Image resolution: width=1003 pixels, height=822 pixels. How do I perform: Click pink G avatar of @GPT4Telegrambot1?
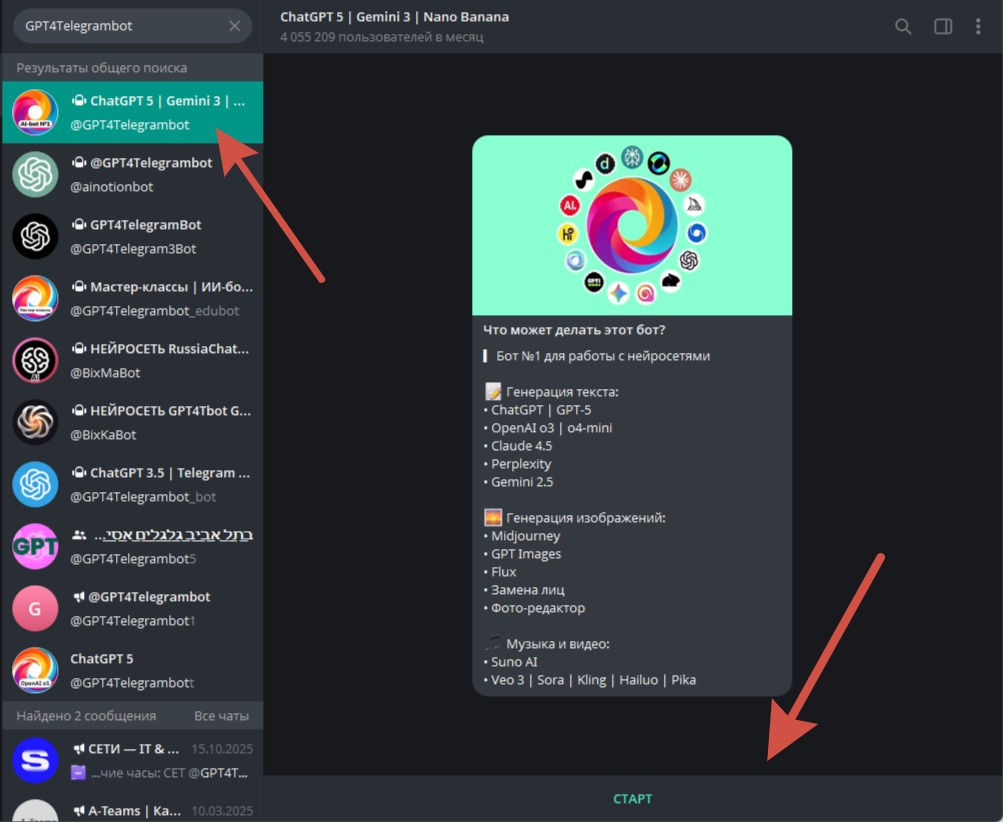35,609
